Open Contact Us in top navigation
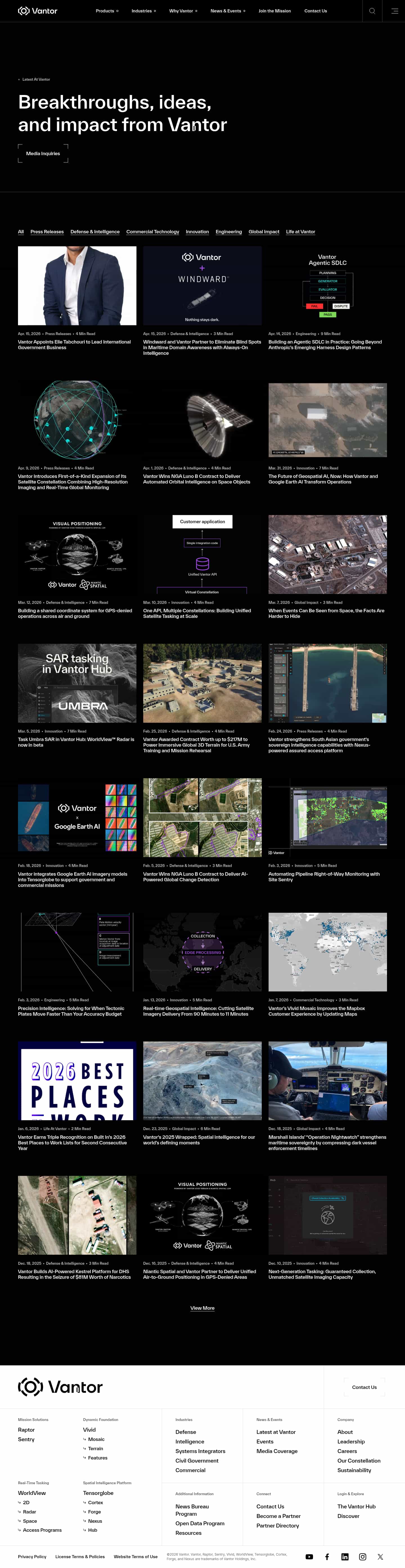 click(x=316, y=11)
